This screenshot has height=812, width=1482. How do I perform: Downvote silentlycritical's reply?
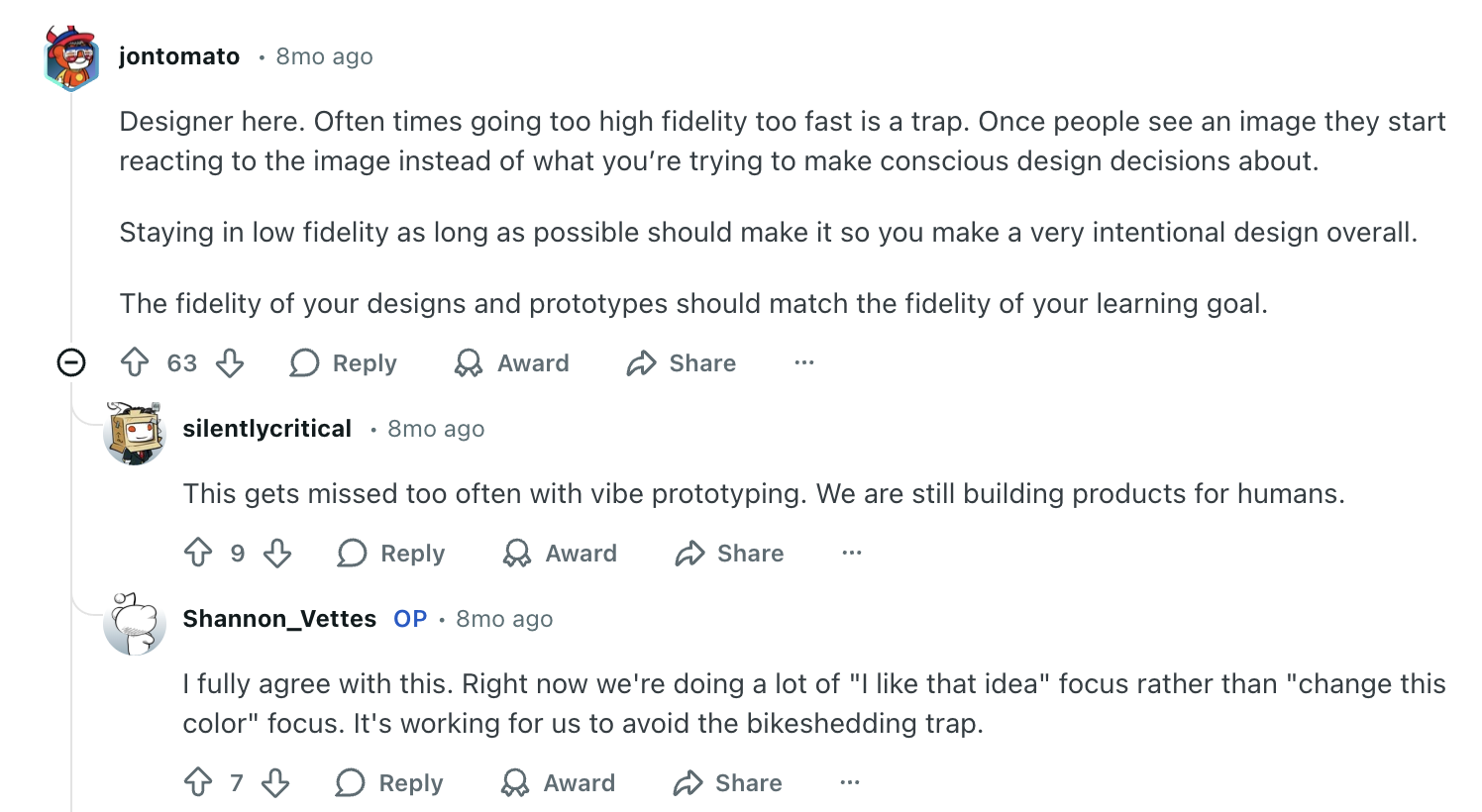[x=277, y=553]
